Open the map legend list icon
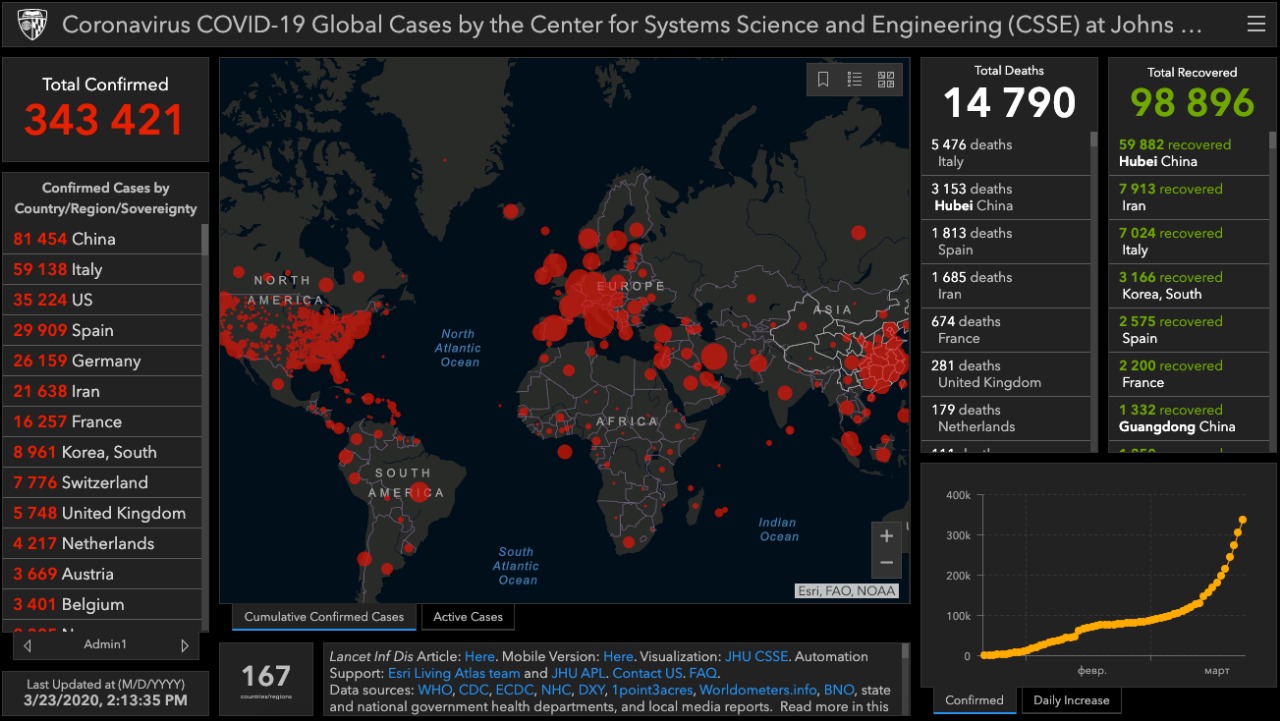Viewport: 1280px width, 721px height. pos(854,79)
